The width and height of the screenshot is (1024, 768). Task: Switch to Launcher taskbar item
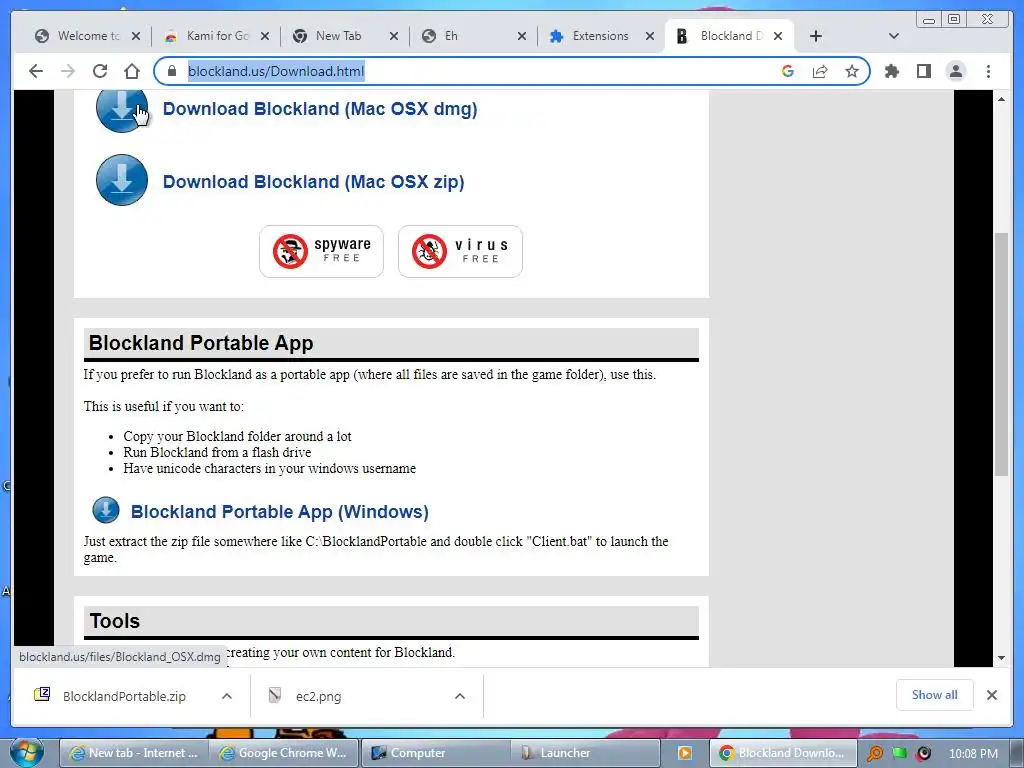click(x=585, y=753)
